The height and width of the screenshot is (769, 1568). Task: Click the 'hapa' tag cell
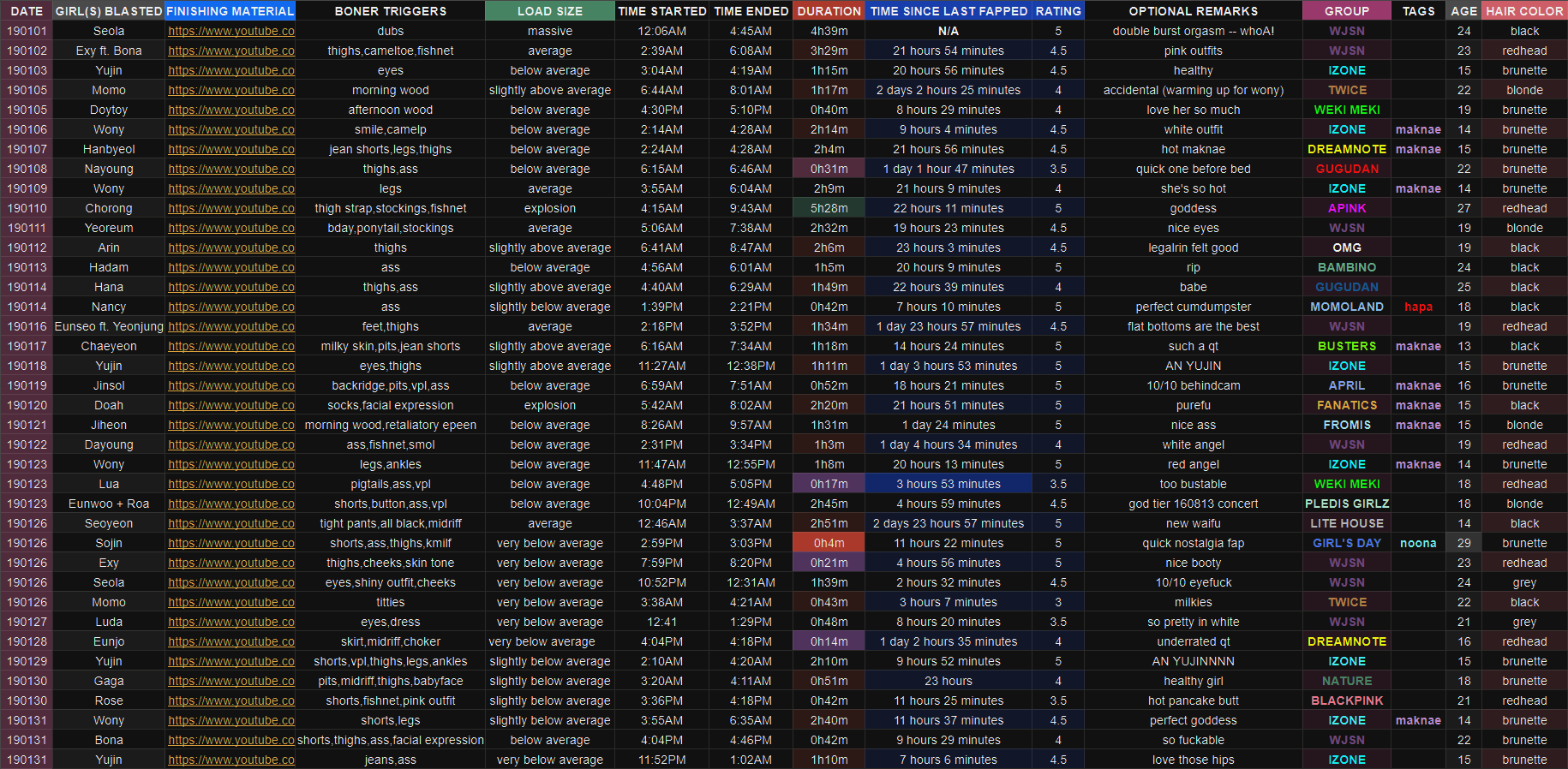[x=1419, y=307]
